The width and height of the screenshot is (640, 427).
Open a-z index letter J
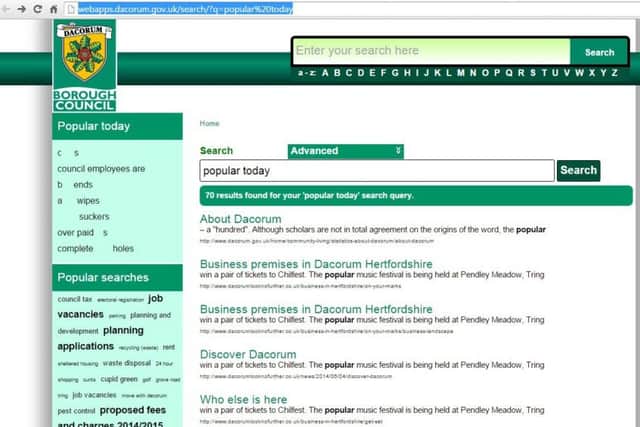tap(427, 73)
